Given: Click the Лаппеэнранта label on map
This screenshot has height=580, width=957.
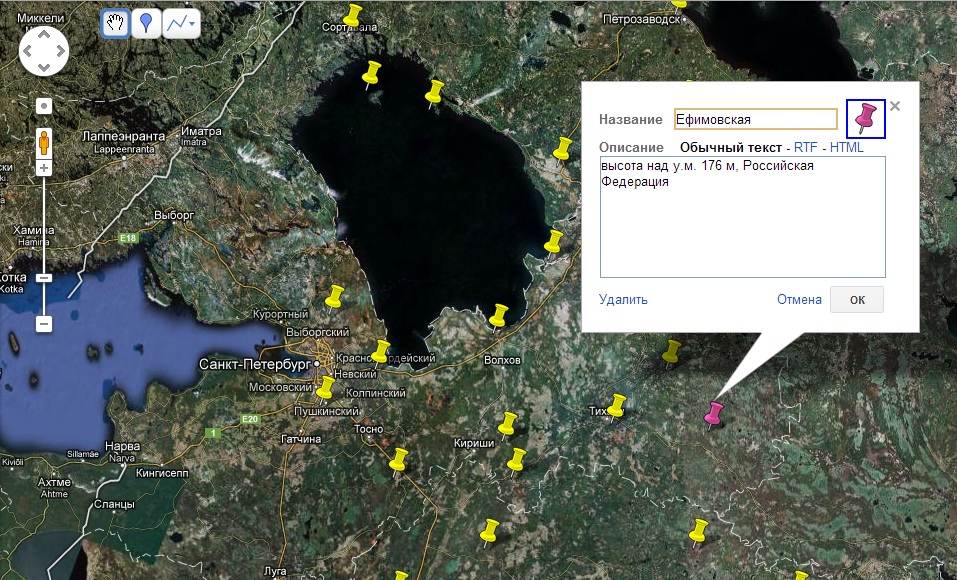Looking at the screenshot, I should pos(124,136).
